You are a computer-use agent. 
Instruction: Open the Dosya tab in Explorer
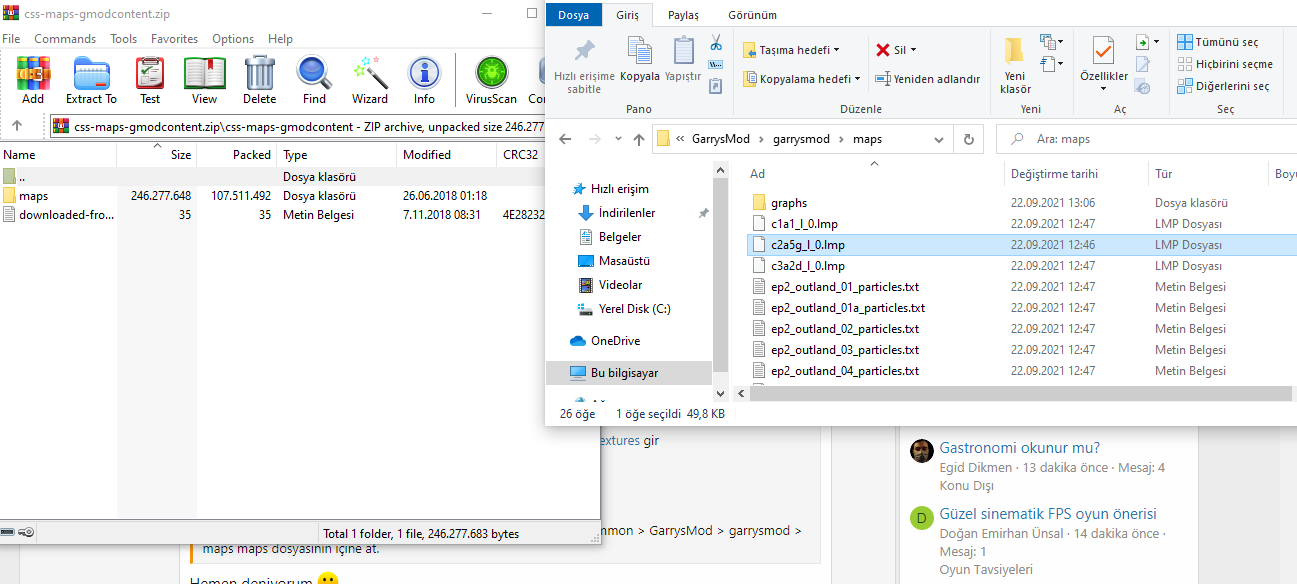point(574,15)
